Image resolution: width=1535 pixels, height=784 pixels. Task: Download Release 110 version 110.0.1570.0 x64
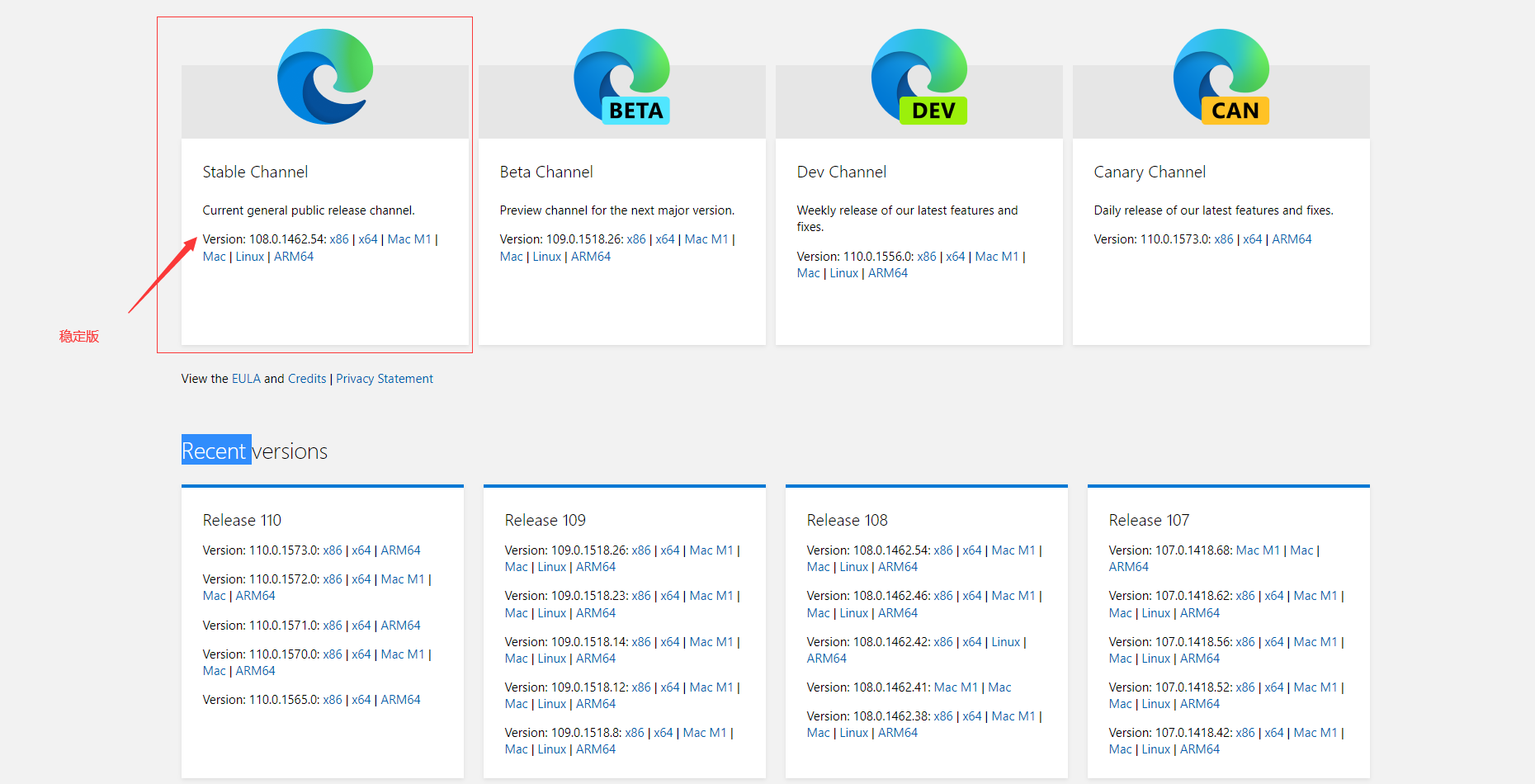[x=361, y=654]
